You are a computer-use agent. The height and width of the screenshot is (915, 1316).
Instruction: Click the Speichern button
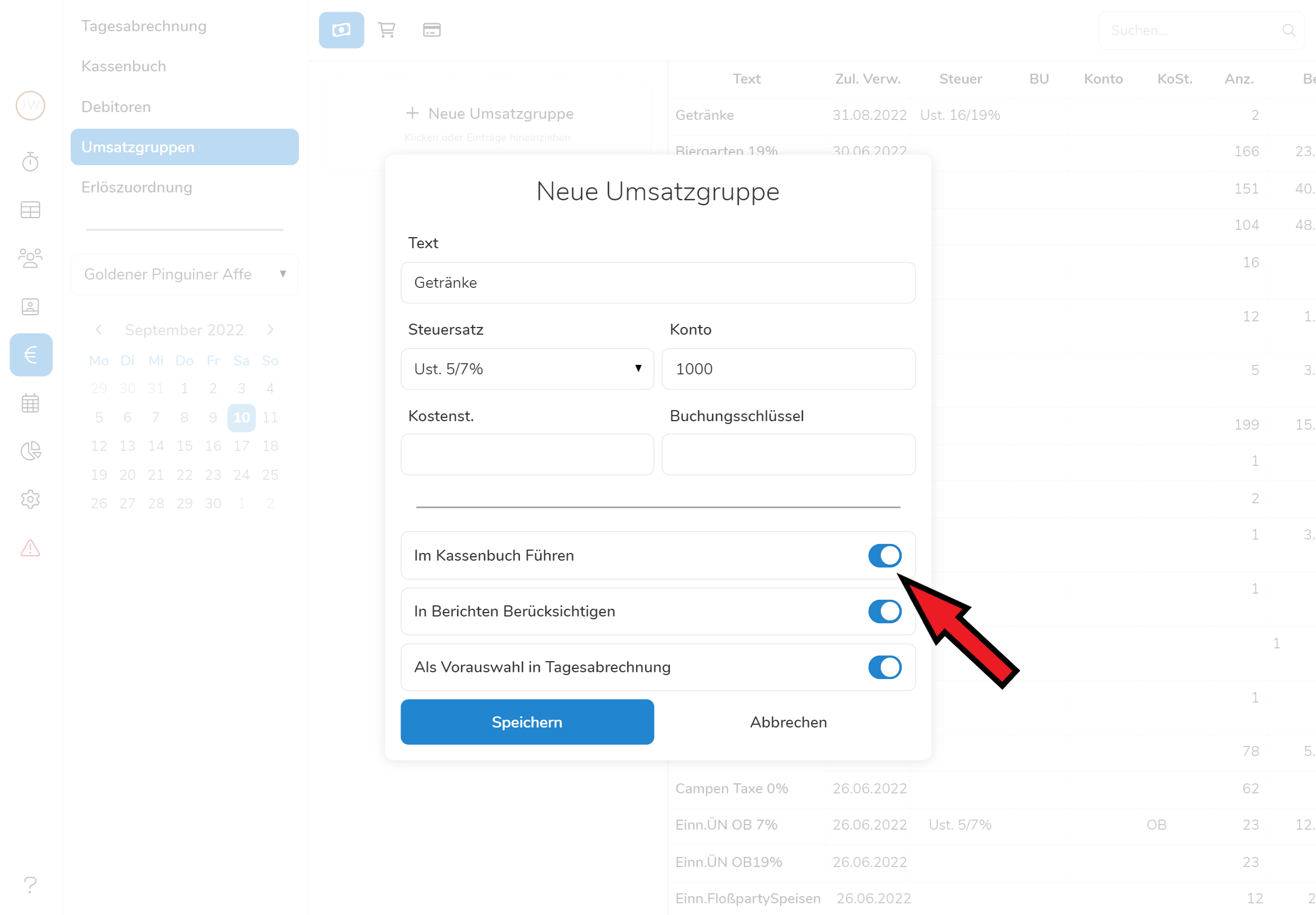(526, 722)
